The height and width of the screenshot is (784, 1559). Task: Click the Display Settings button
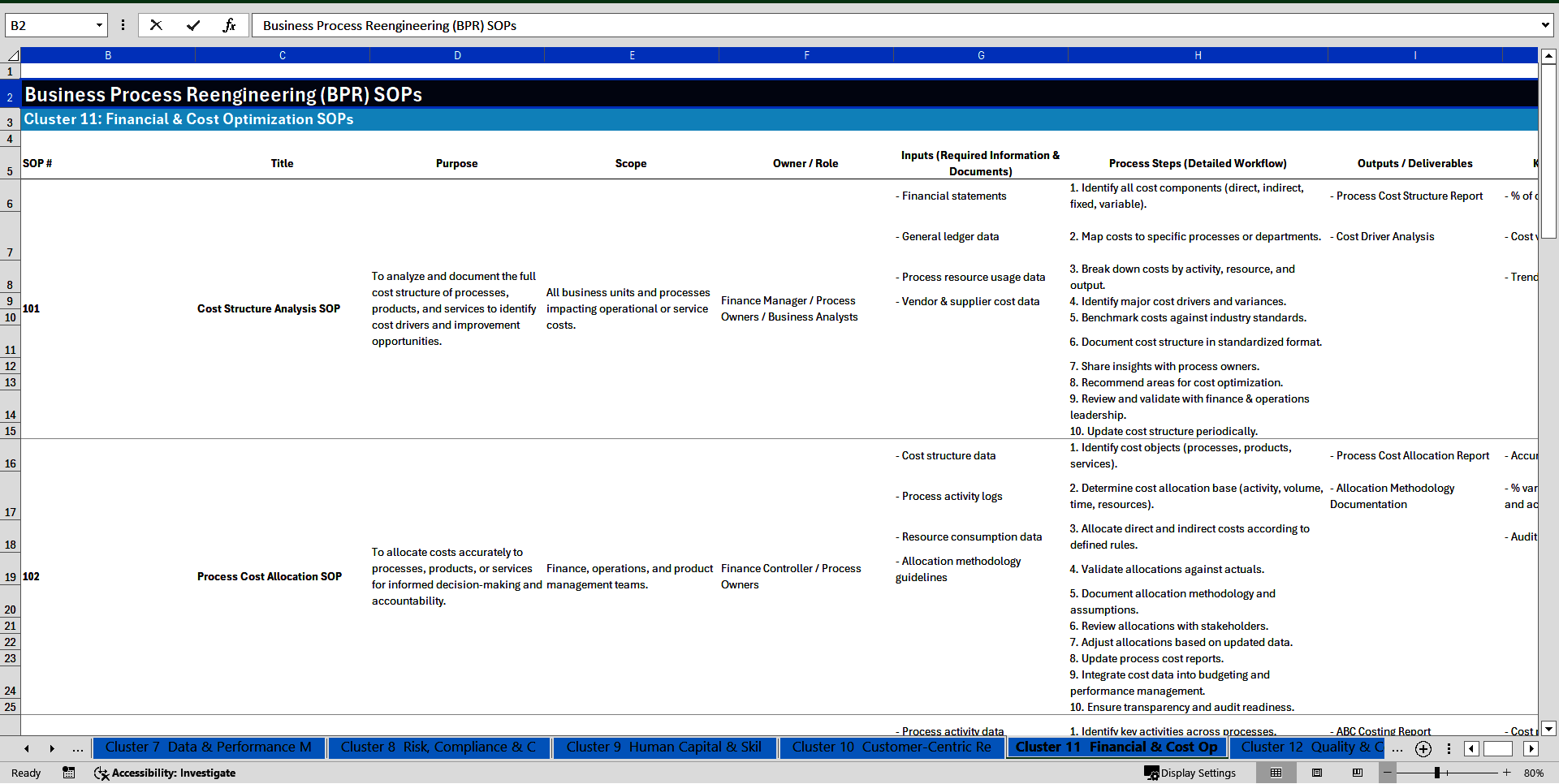(x=1190, y=773)
